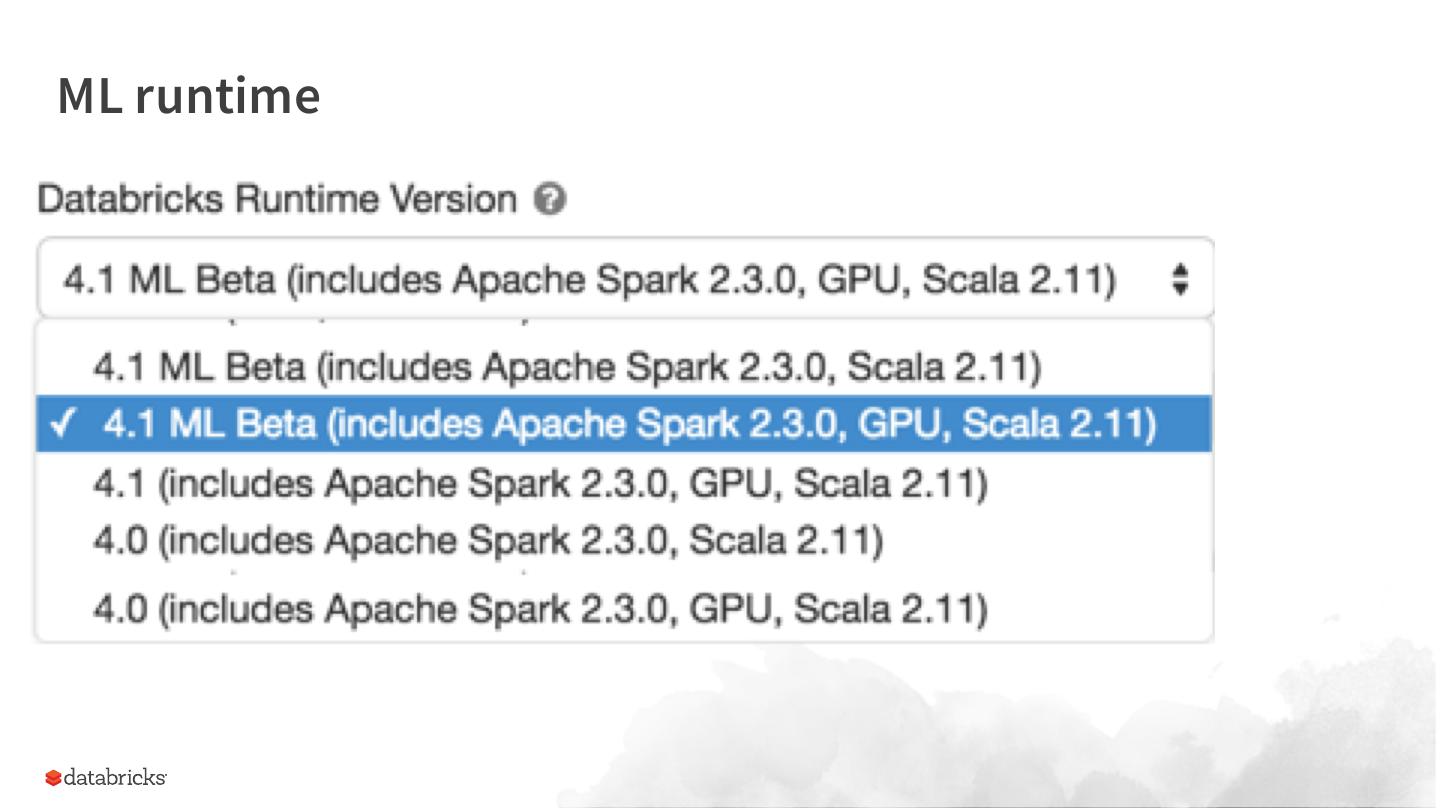Click the up/down arrows on runtime selector
Screen dimensions: 1440x811
coord(1180,279)
